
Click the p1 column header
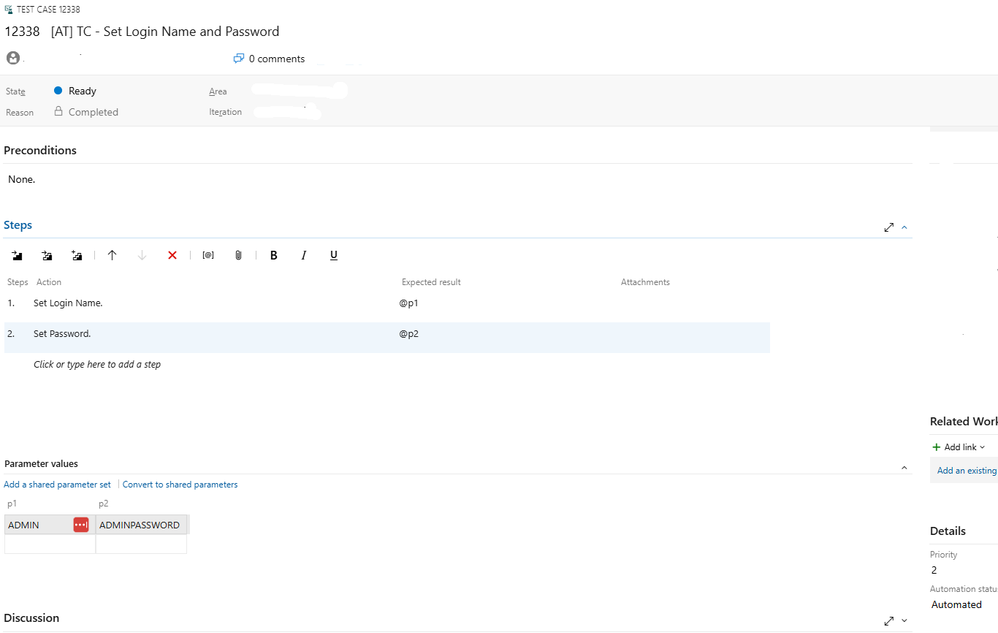click(11, 504)
